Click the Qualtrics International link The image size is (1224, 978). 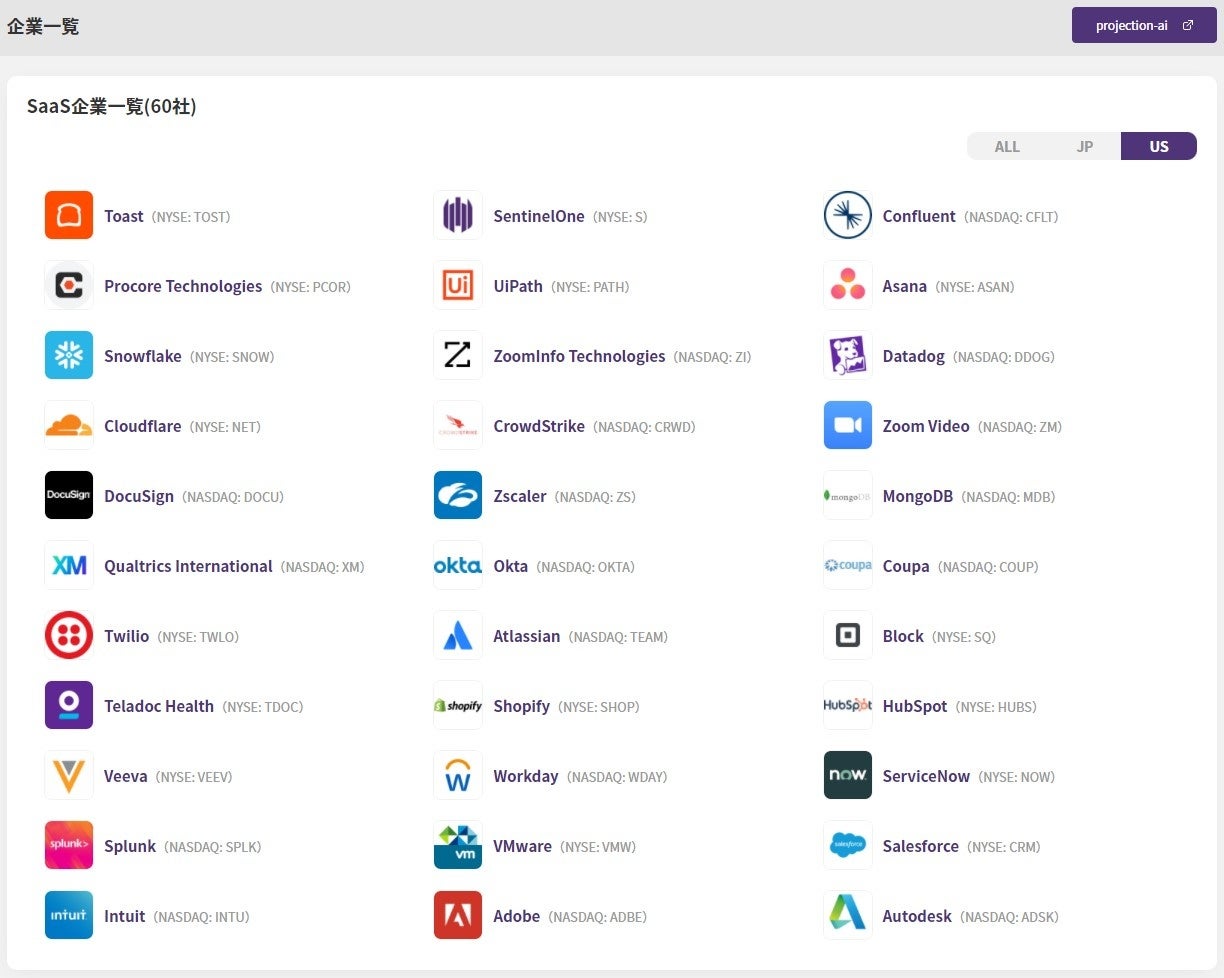tap(188, 566)
